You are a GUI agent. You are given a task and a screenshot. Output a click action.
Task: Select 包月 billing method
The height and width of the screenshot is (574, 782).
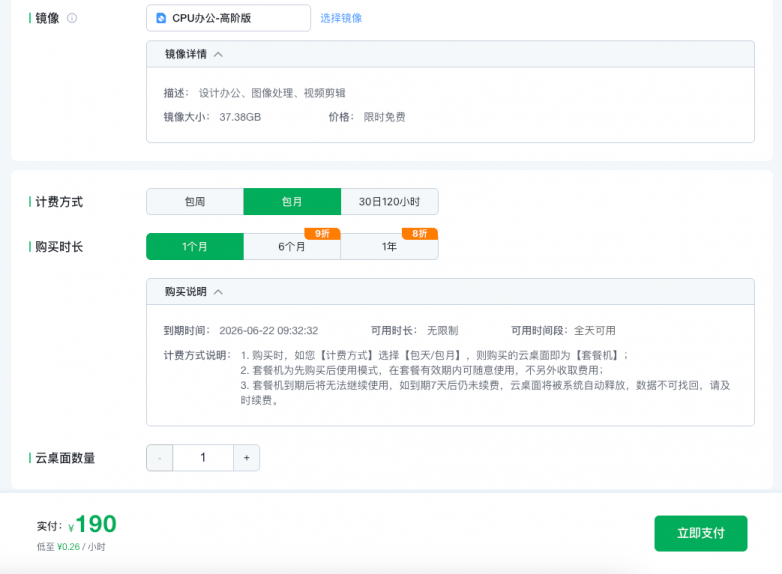coord(292,201)
